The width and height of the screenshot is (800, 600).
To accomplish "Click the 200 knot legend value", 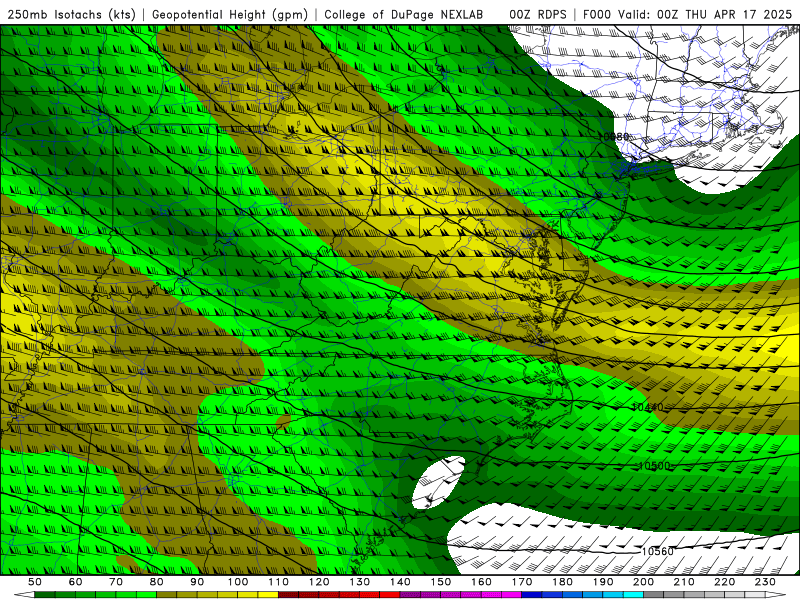I will coord(644,582).
